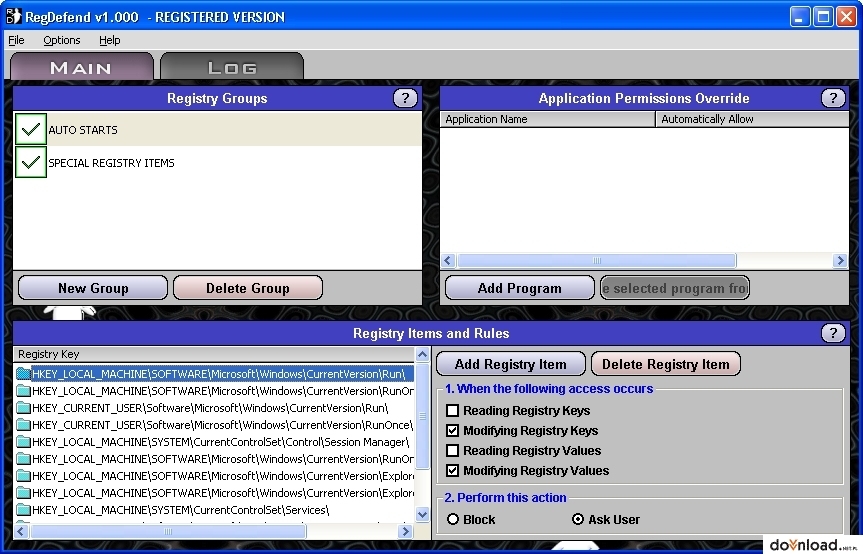This screenshot has height=554, width=863.
Task: Click the registry key horizontal scrollbar thumb
Action: pos(168,531)
